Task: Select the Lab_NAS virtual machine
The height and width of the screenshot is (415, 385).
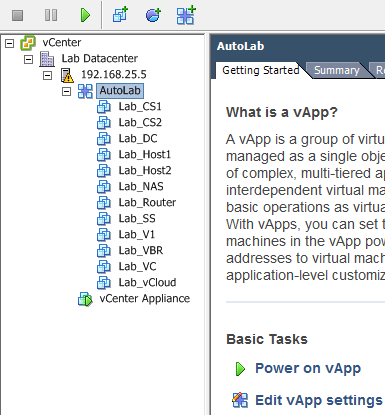Action: (141, 186)
